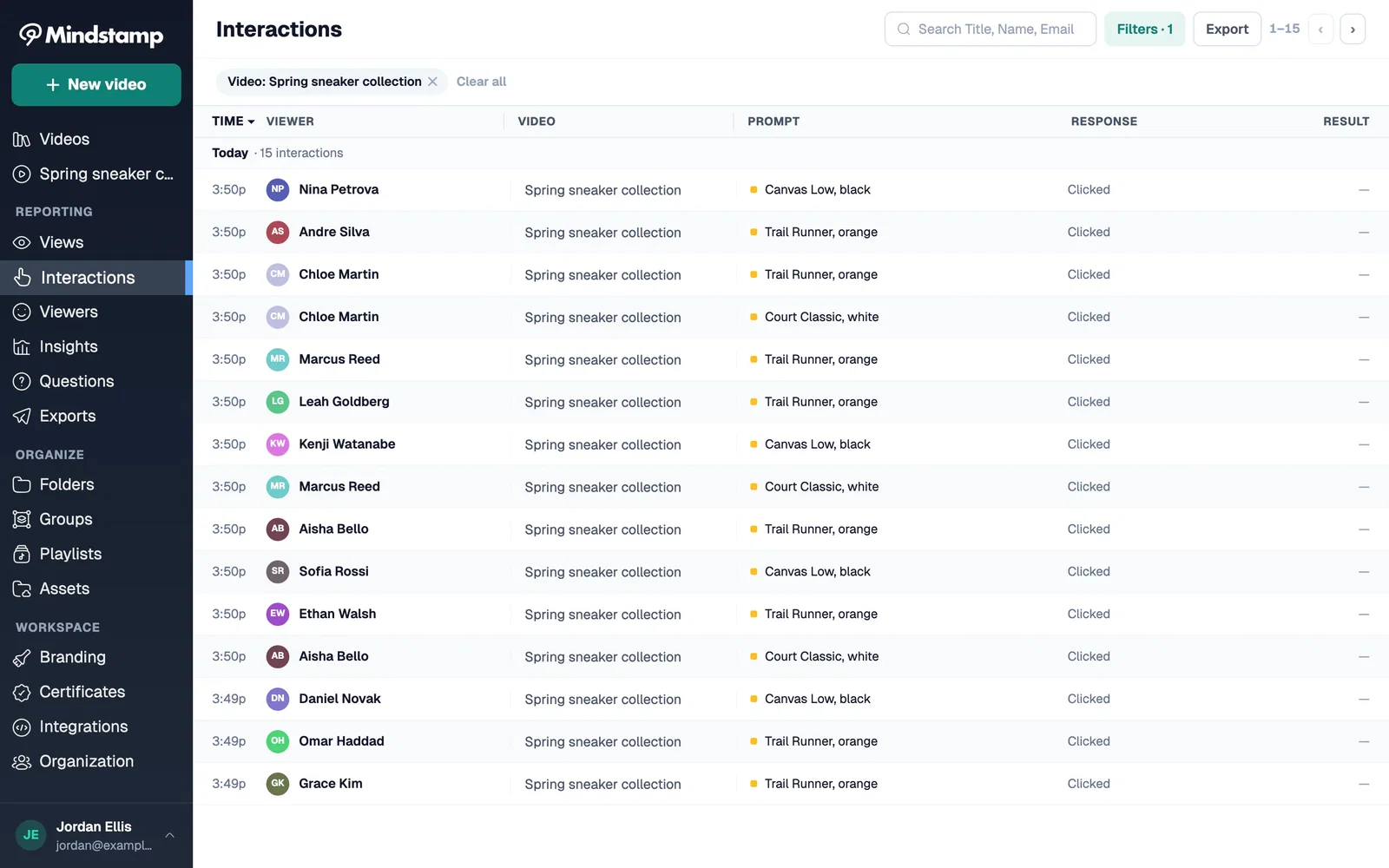Viewport: 1389px width, 868px height.
Task: Click the Mindstamp logo
Action: click(x=91, y=35)
